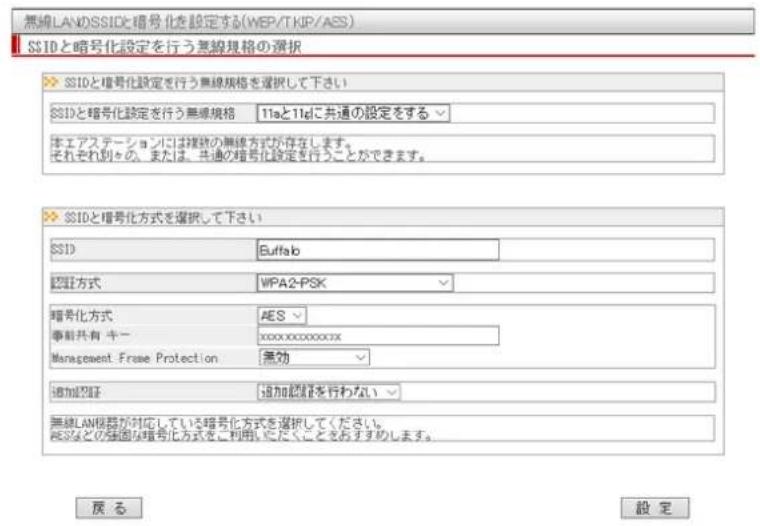This screenshot has height=526, width=760.
Task: Open the wireless standard selection dropdown
Action: (353, 113)
